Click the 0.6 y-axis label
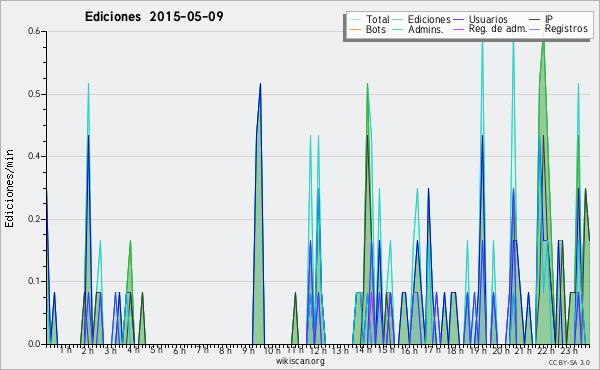The width and height of the screenshot is (600, 370). point(34,31)
